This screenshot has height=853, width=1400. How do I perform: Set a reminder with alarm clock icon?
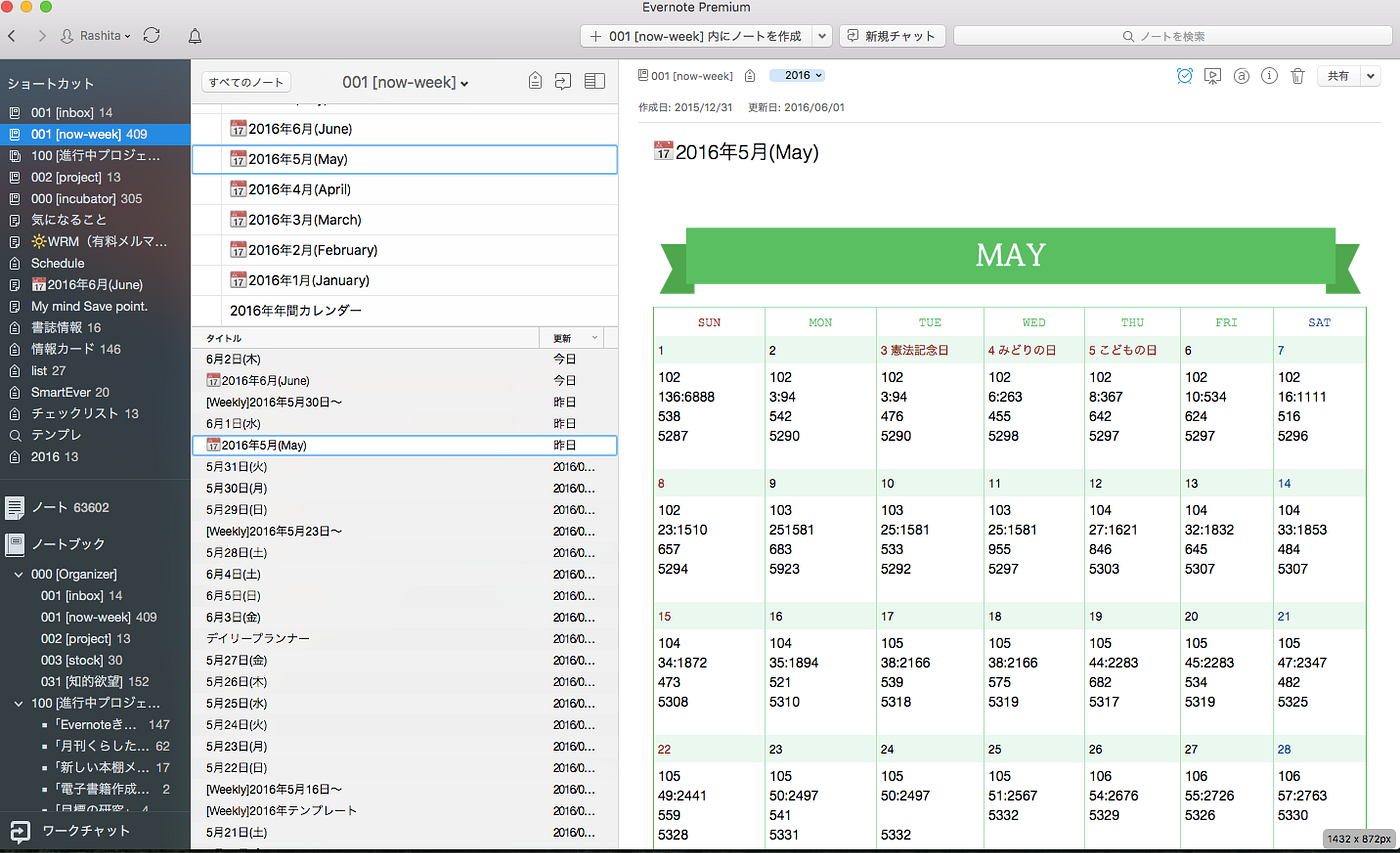[x=1184, y=75]
